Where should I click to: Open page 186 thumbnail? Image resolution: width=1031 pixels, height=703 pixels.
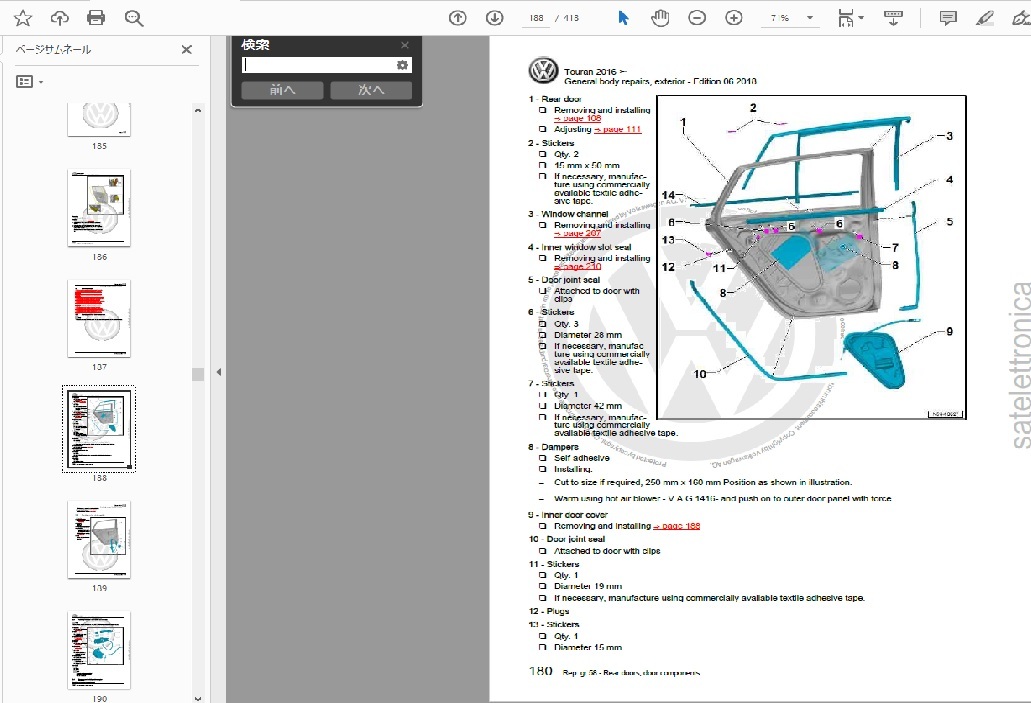pos(99,208)
